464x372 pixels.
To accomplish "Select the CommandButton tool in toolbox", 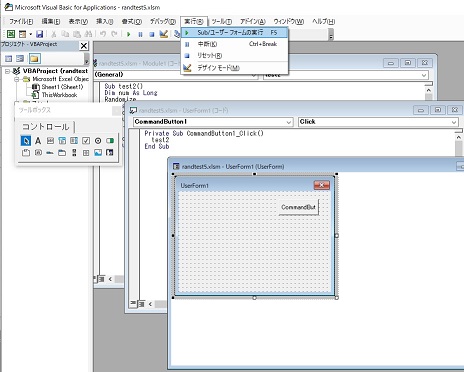I will coord(38,153).
